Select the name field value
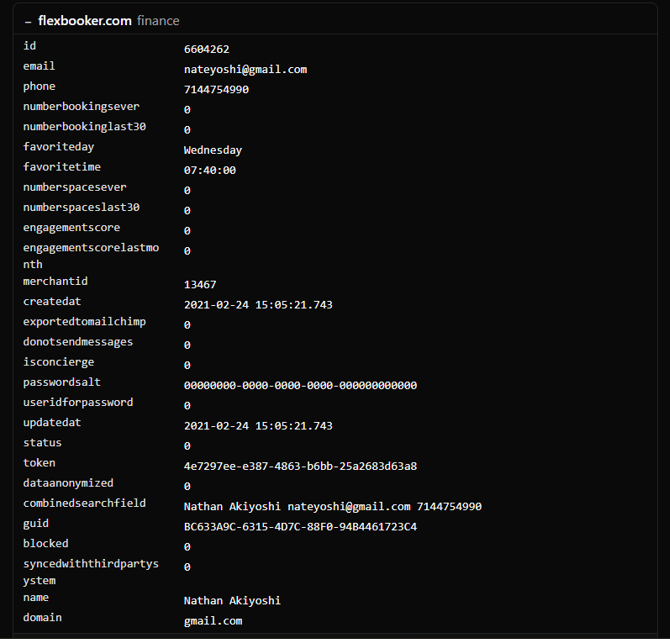Viewport: 670px width, 639px height. pyautogui.click(x=232, y=601)
